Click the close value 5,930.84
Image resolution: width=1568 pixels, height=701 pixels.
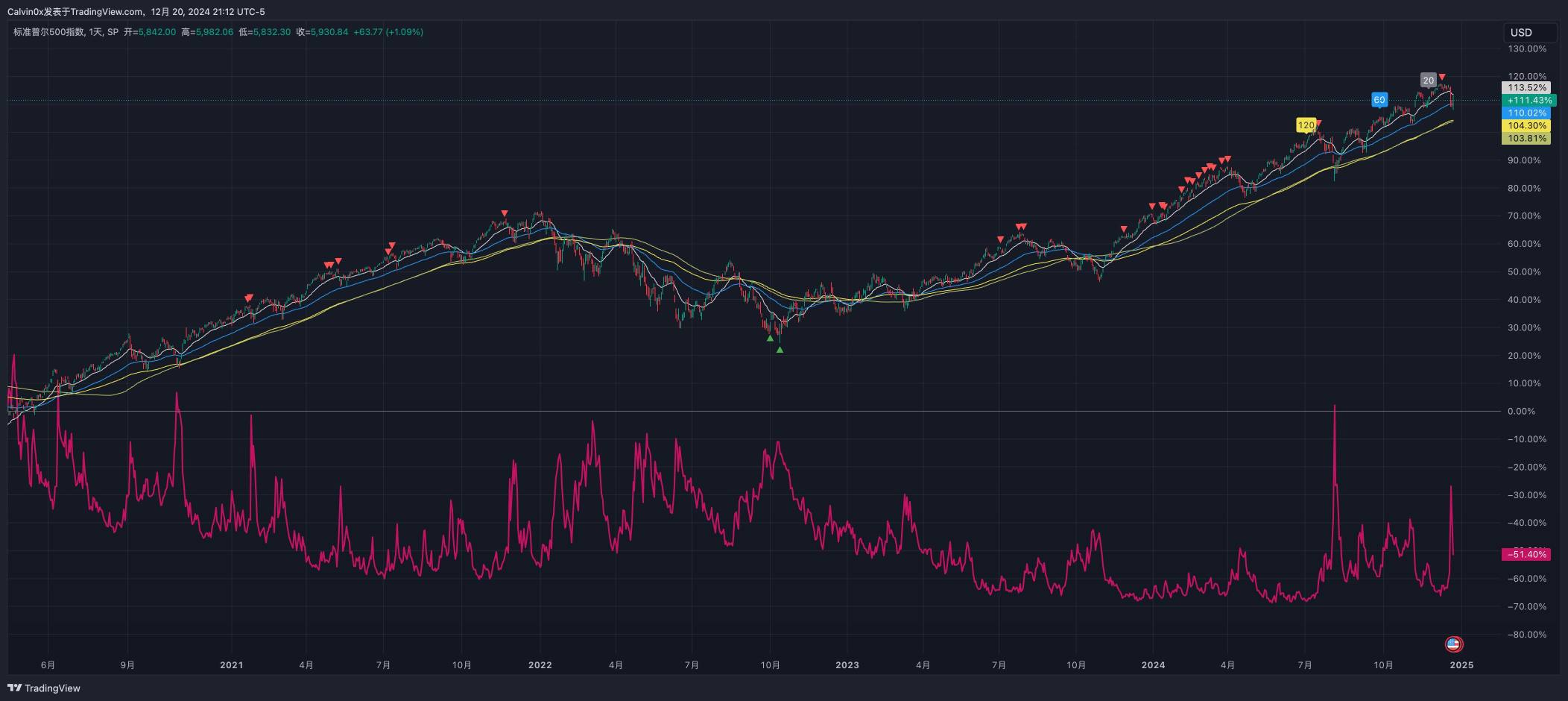coord(329,32)
